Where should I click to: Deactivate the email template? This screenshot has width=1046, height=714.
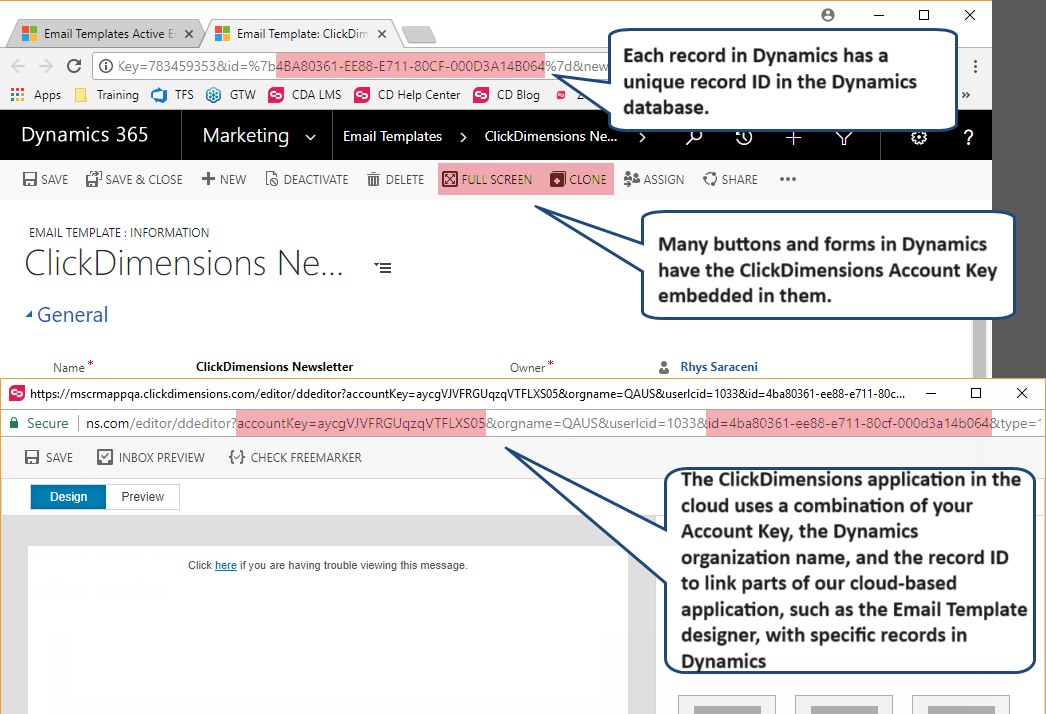click(307, 180)
